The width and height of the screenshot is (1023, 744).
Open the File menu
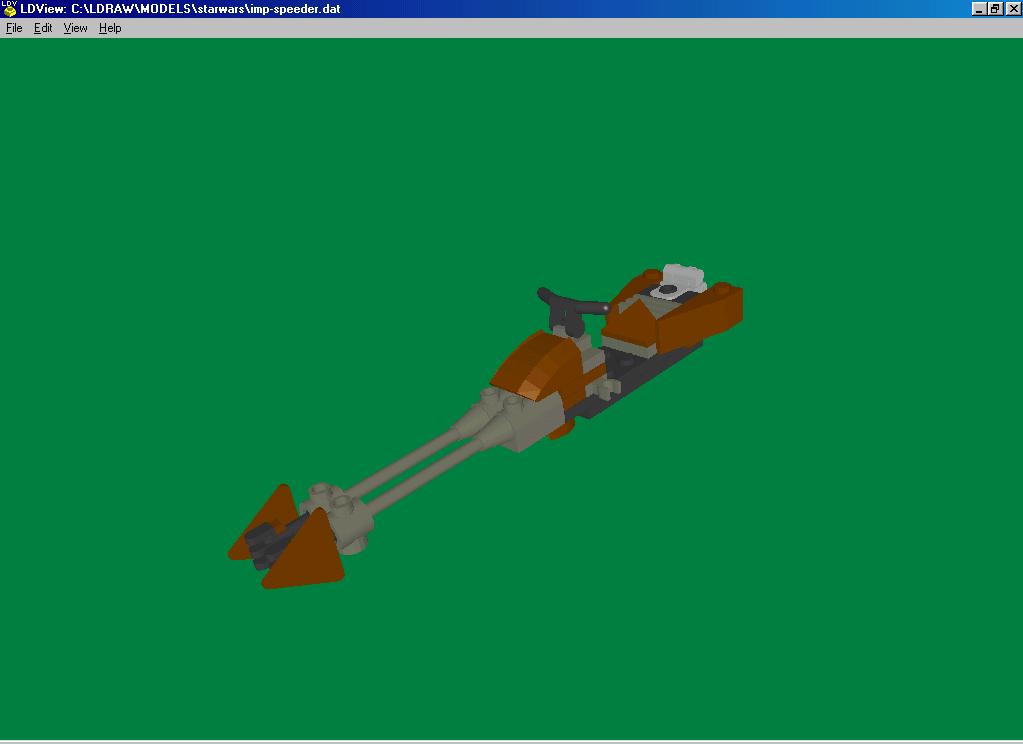click(x=13, y=28)
